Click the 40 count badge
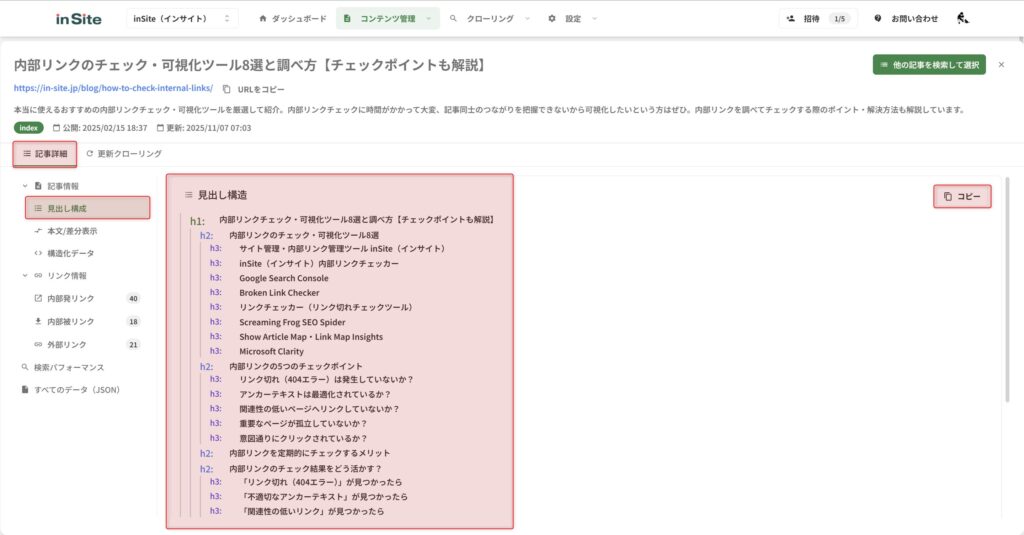This screenshot has height=535, width=1024. [133, 299]
